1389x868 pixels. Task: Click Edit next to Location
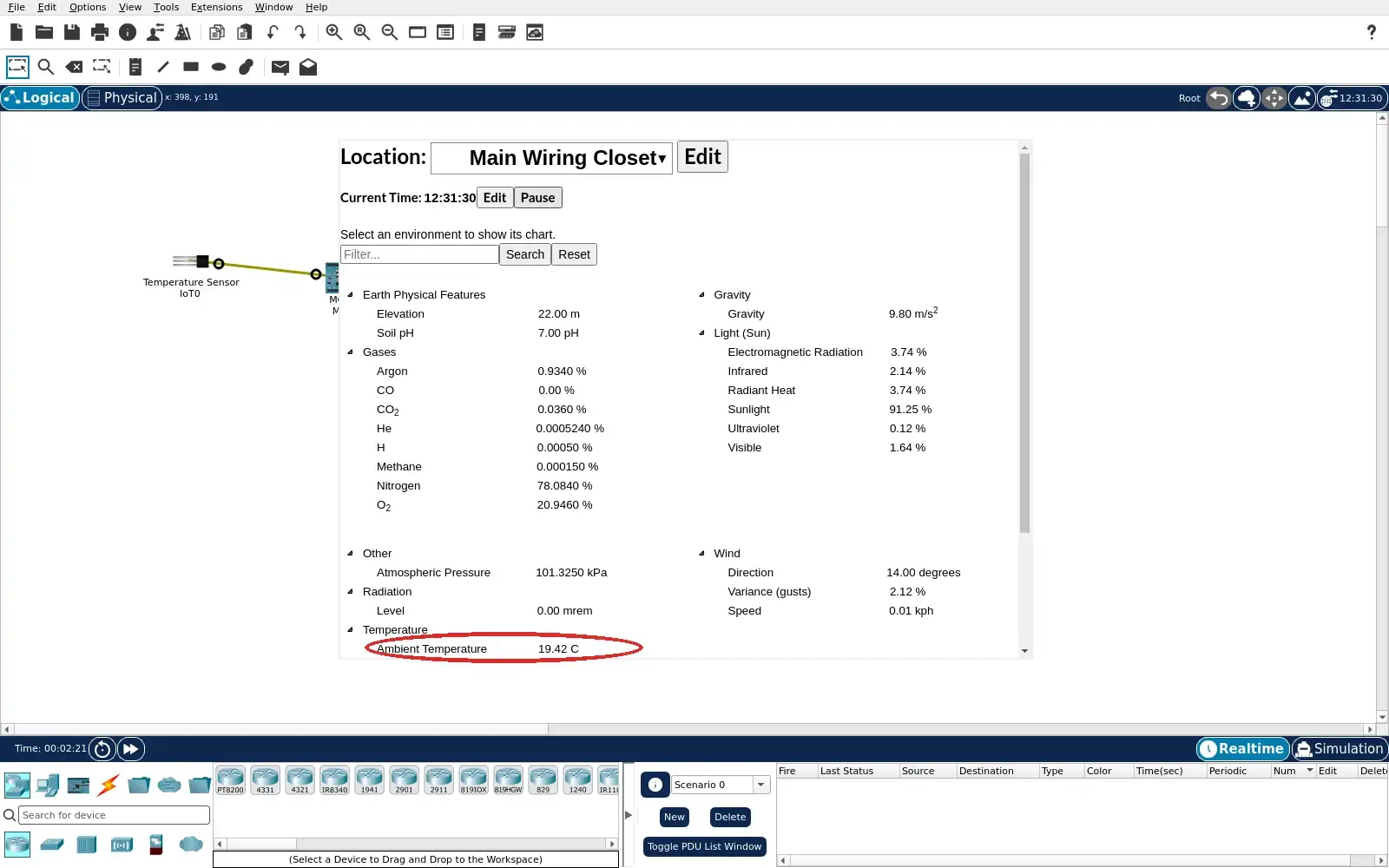pyautogui.click(x=702, y=157)
